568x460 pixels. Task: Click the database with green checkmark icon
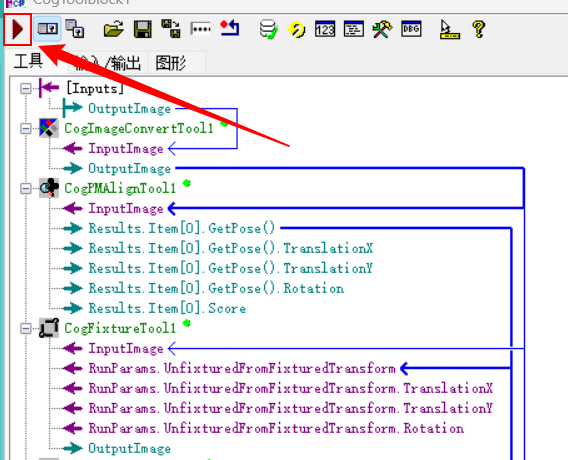point(268,29)
